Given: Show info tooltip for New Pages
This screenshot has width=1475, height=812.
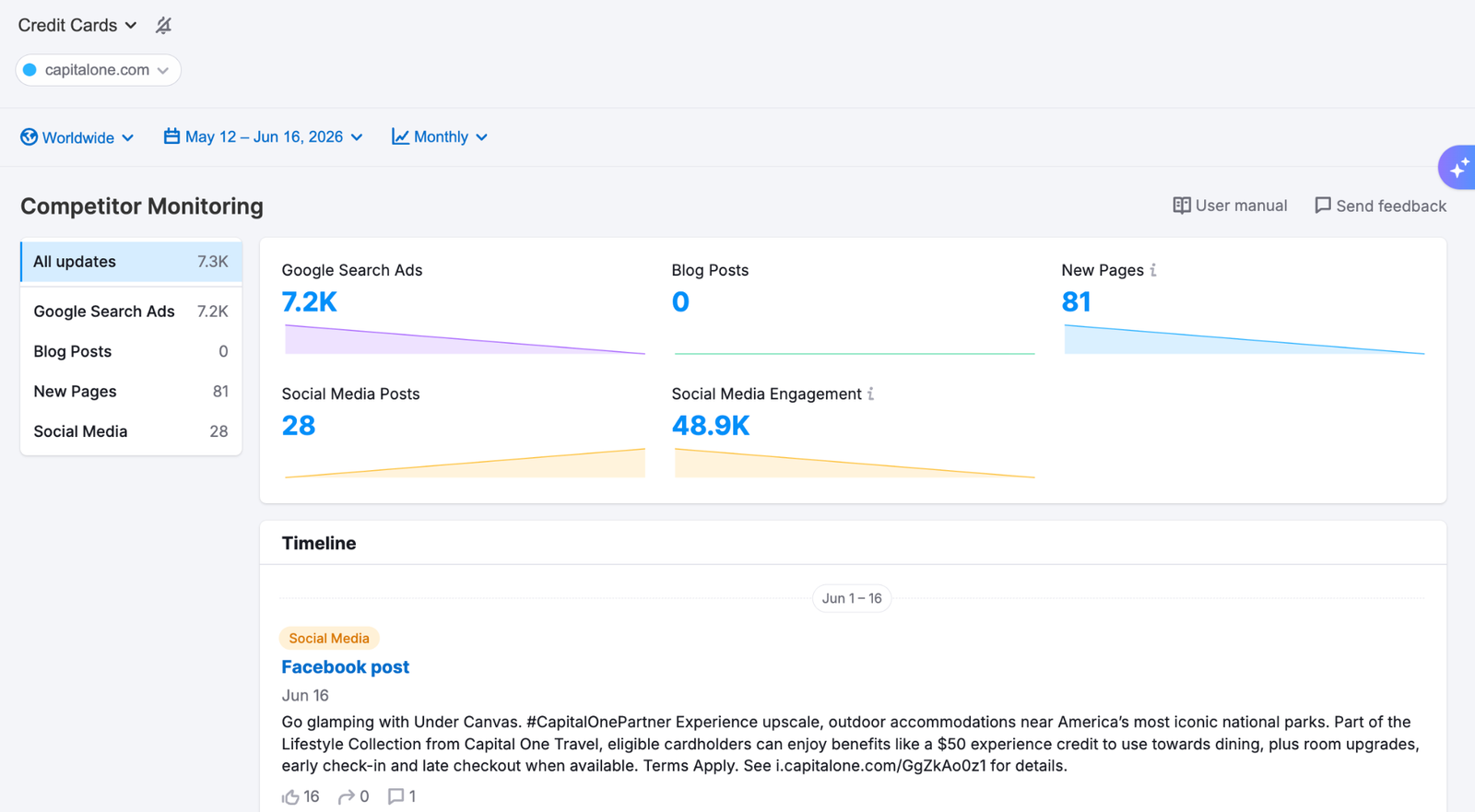Looking at the screenshot, I should (x=1153, y=270).
